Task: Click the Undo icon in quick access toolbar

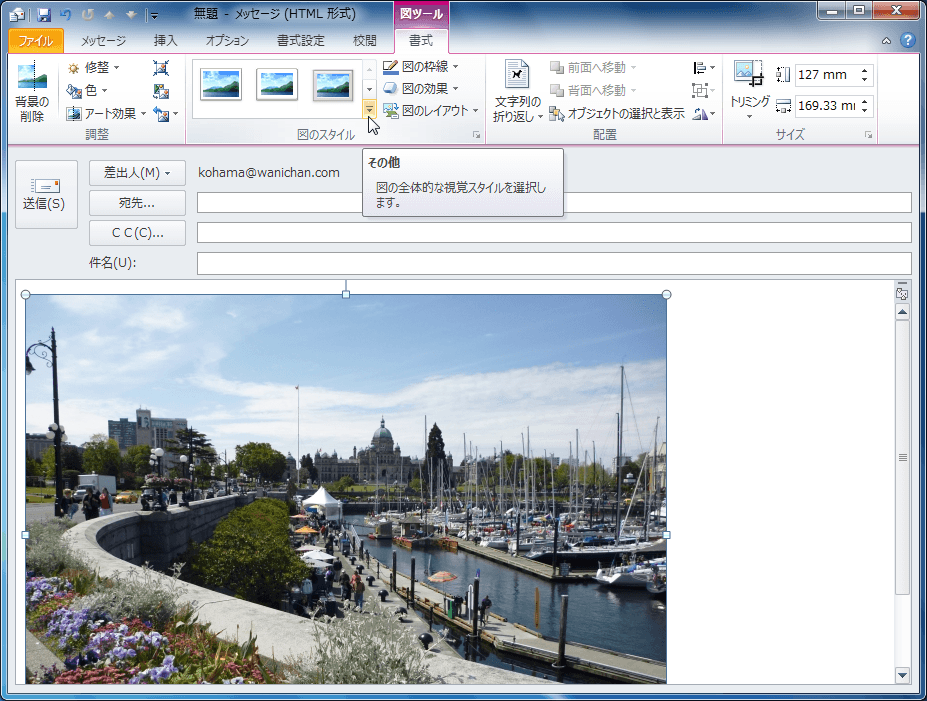Action: (x=66, y=14)
